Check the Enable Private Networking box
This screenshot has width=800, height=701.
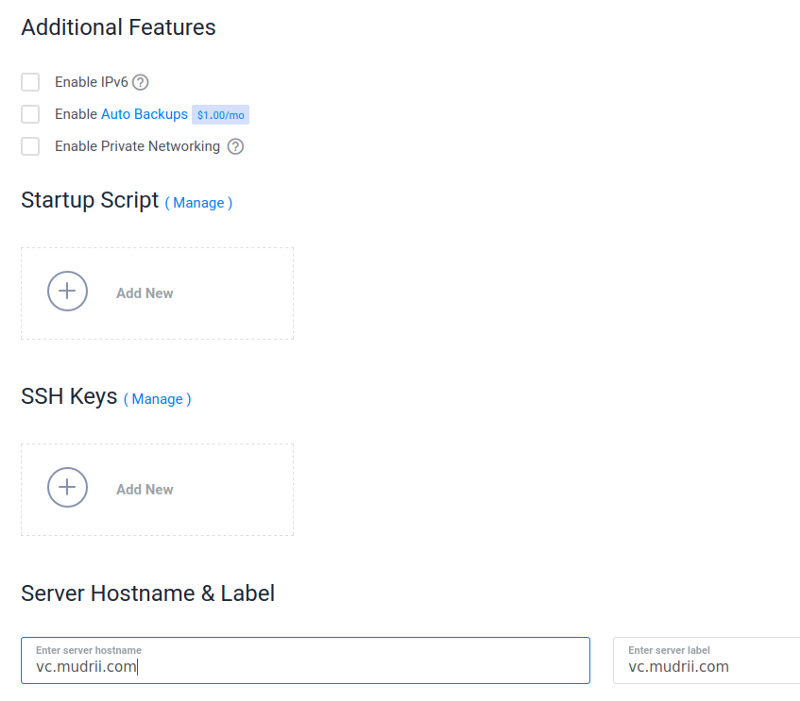pos(30,146)
